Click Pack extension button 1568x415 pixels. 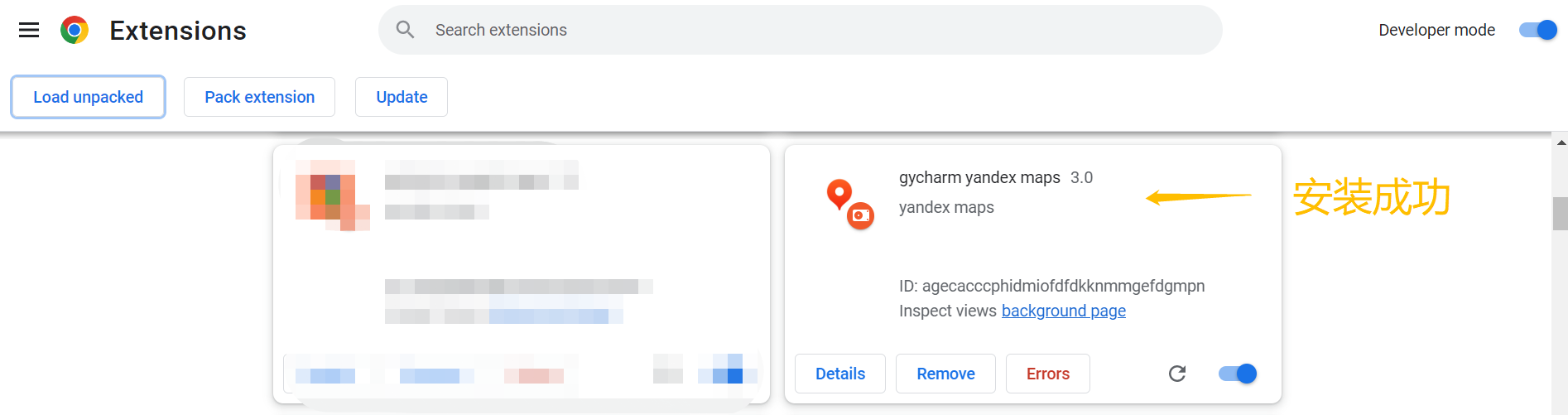(259, 97)
